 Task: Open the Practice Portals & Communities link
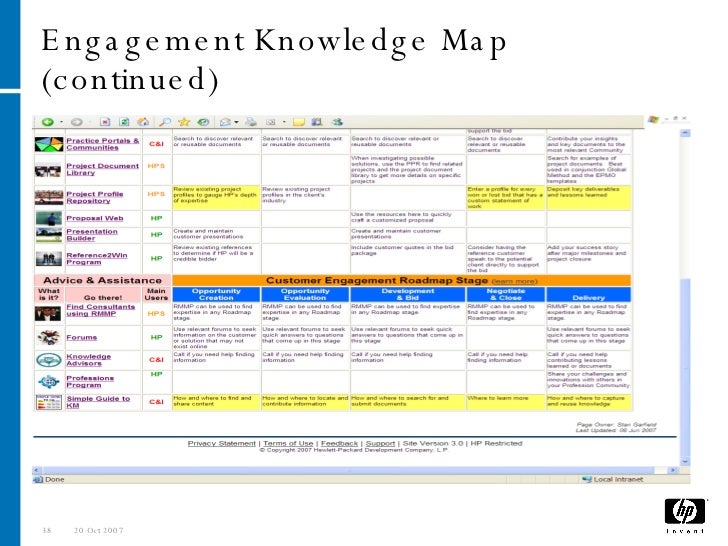pos(103,144)
